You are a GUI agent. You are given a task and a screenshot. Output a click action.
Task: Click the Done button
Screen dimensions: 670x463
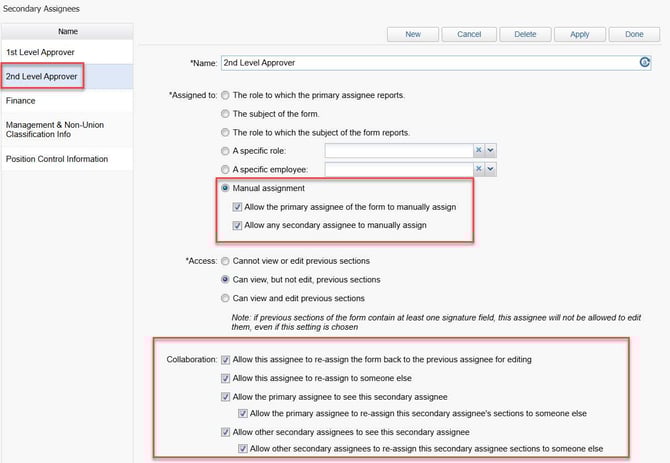(634, 34)
